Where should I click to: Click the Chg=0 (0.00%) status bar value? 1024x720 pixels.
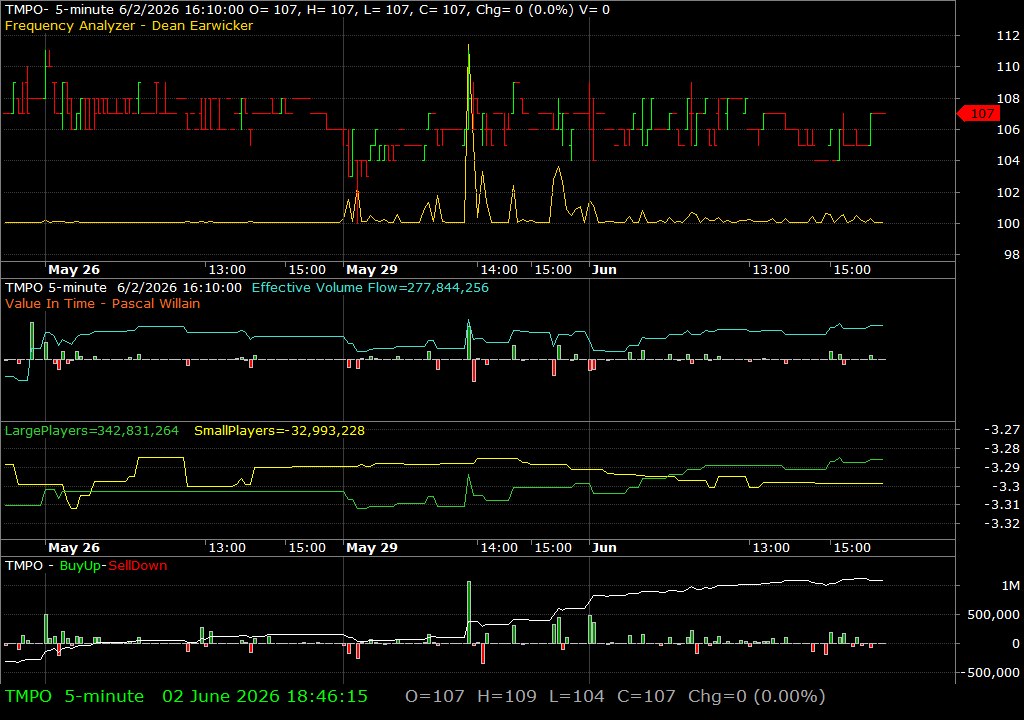click(x=757, y=696)
